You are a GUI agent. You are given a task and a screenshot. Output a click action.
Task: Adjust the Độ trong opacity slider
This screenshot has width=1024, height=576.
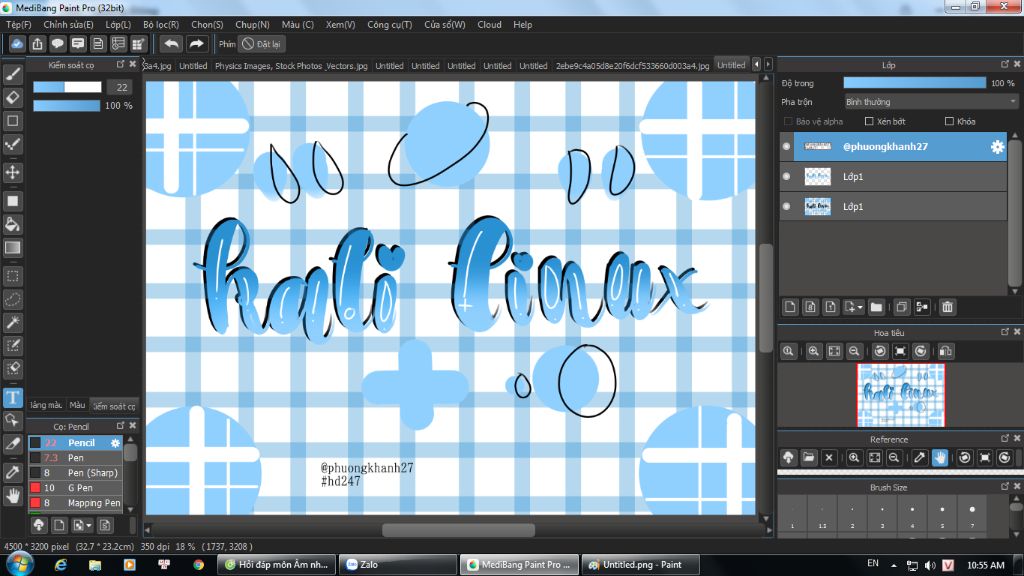(x=914, y=83)
